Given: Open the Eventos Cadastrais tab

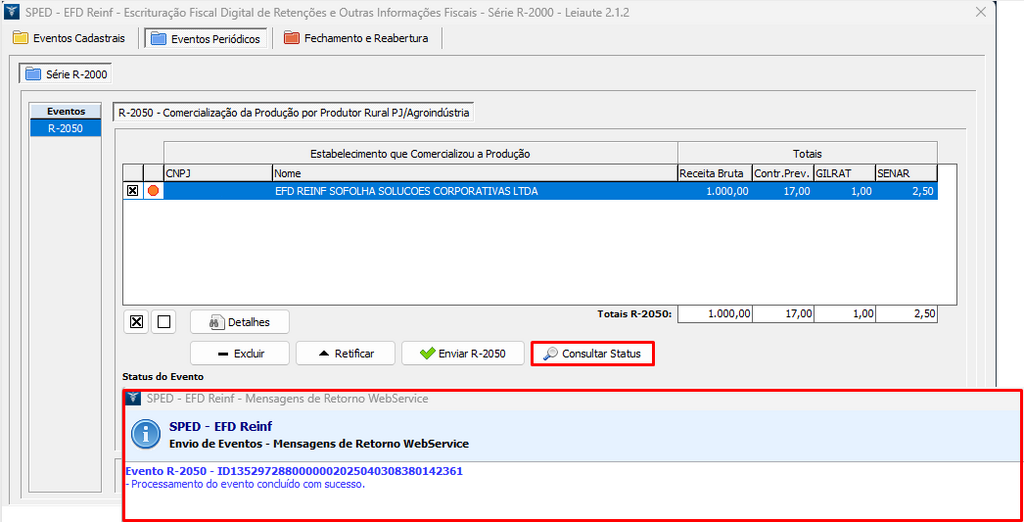Looking at the screenshot, I should [x=69, y=38].
